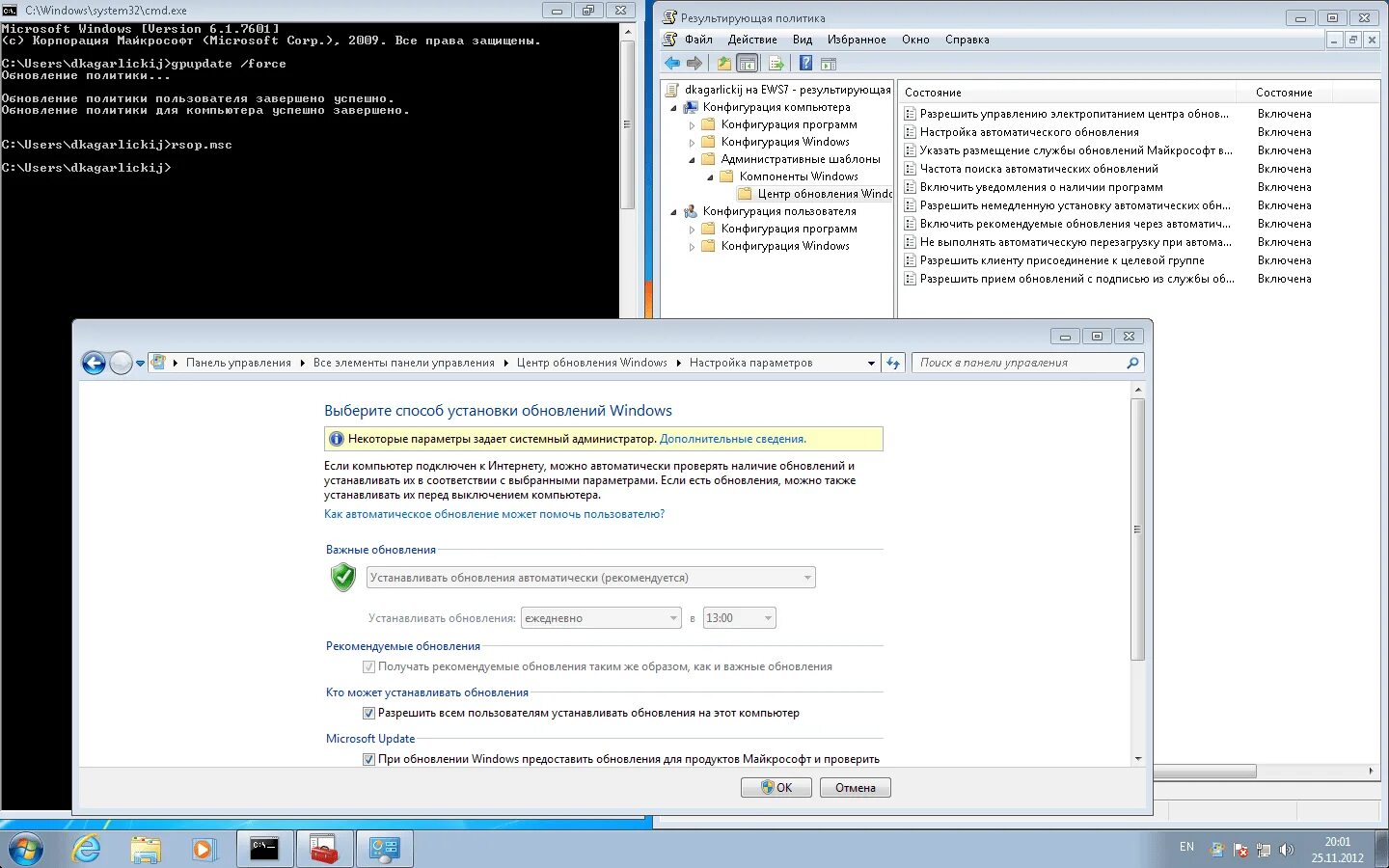Open the Дополнительные сведения link

pyautogui.click(x=733, y=439)
